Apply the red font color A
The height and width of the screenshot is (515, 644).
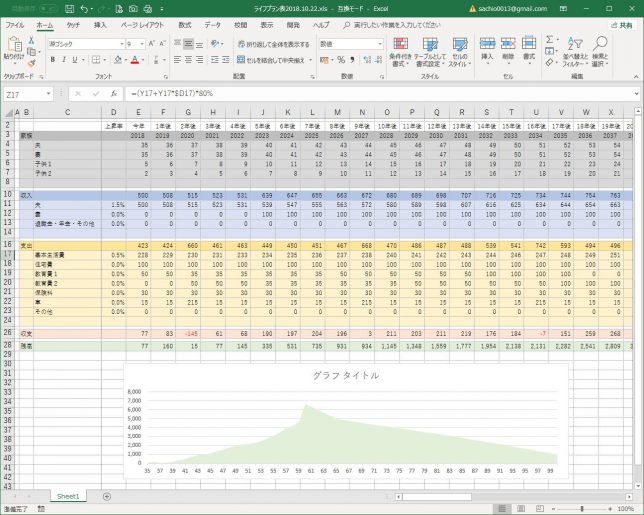[135, 60]
